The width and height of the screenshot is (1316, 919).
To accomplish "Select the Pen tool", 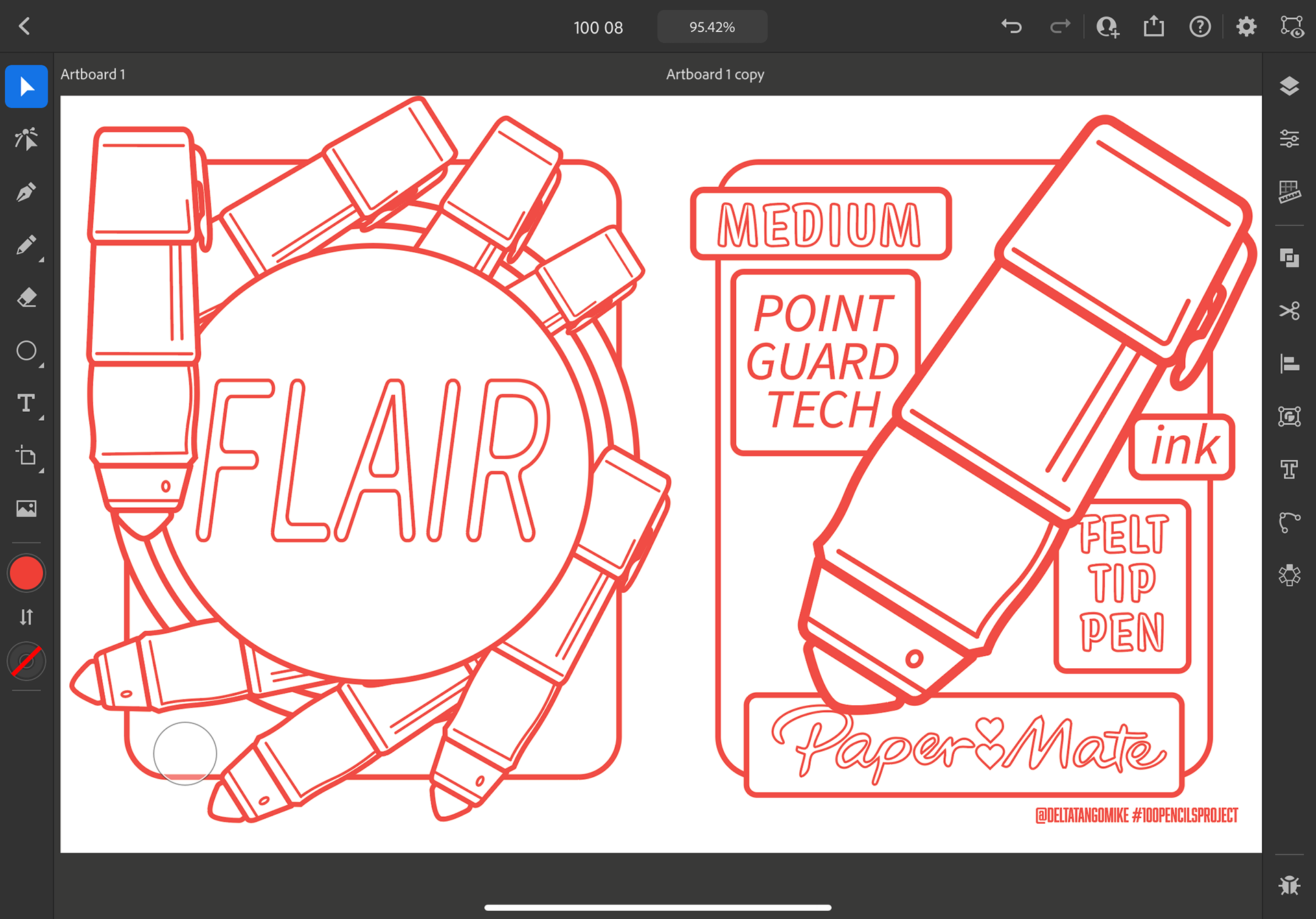I will click(27, 192).
